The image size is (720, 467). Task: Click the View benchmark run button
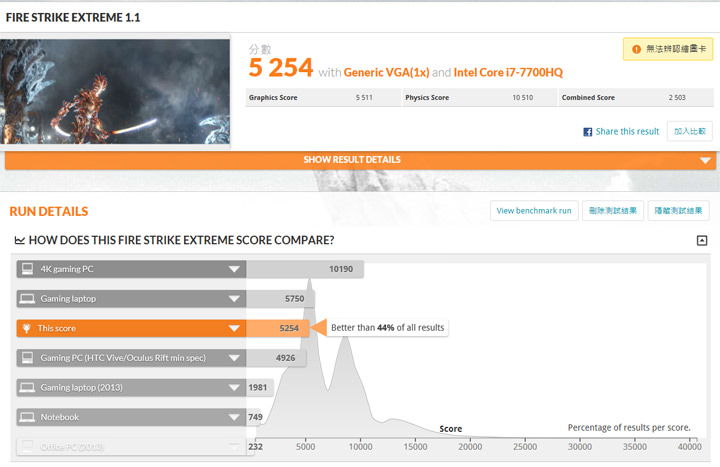tap(534, 210)
